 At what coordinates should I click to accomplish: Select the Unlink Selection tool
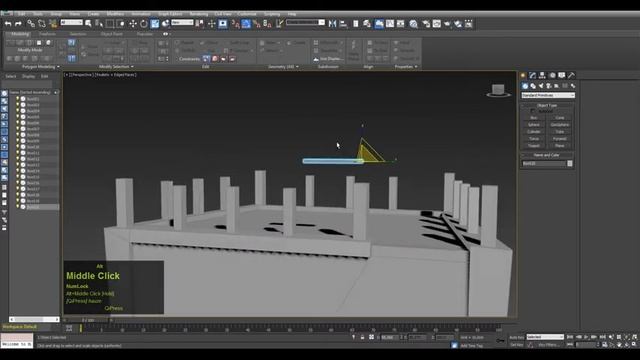(x=42, y=24)
